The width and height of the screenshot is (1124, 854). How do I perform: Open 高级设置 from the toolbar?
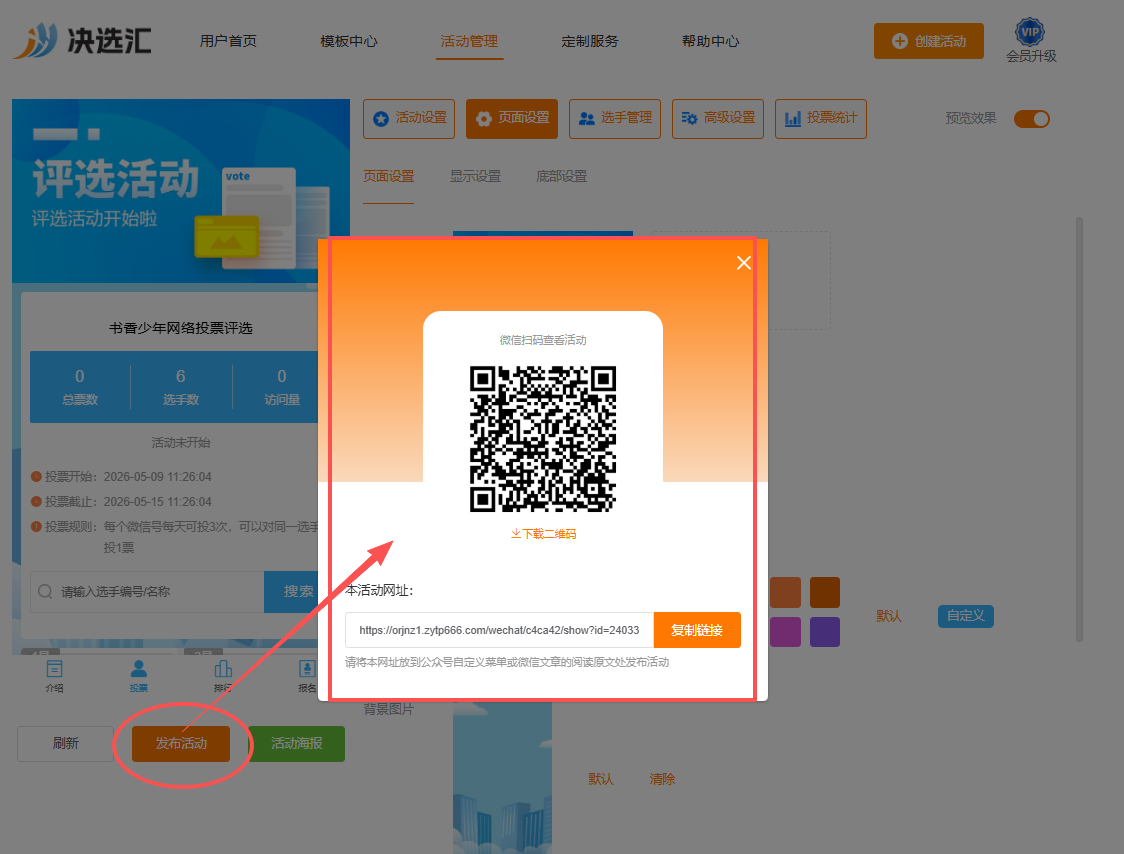coord(718,118)
